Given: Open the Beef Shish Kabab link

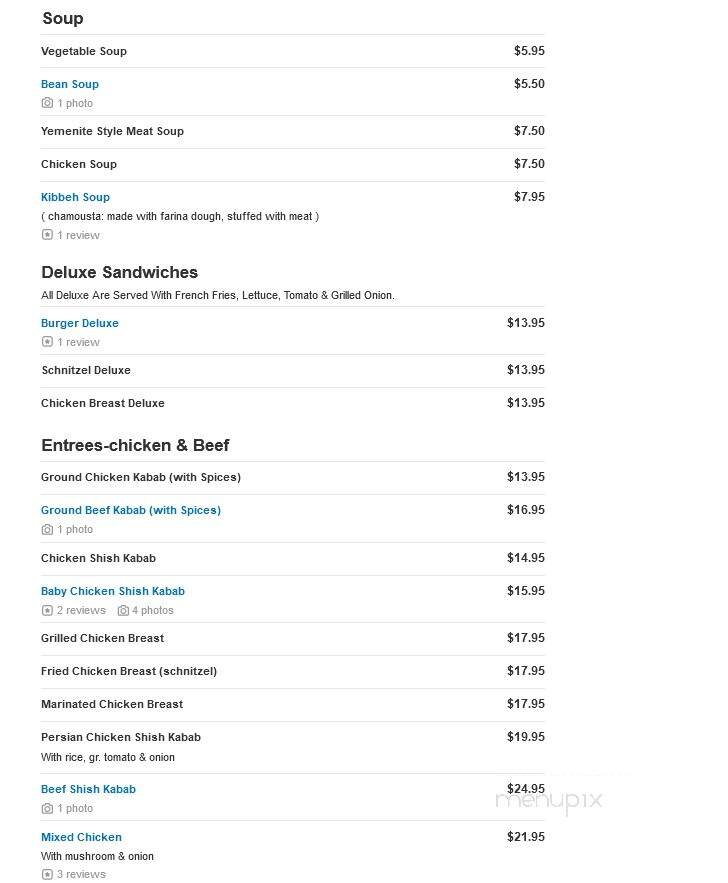Looking at the screenshot, I should (88, 789).
